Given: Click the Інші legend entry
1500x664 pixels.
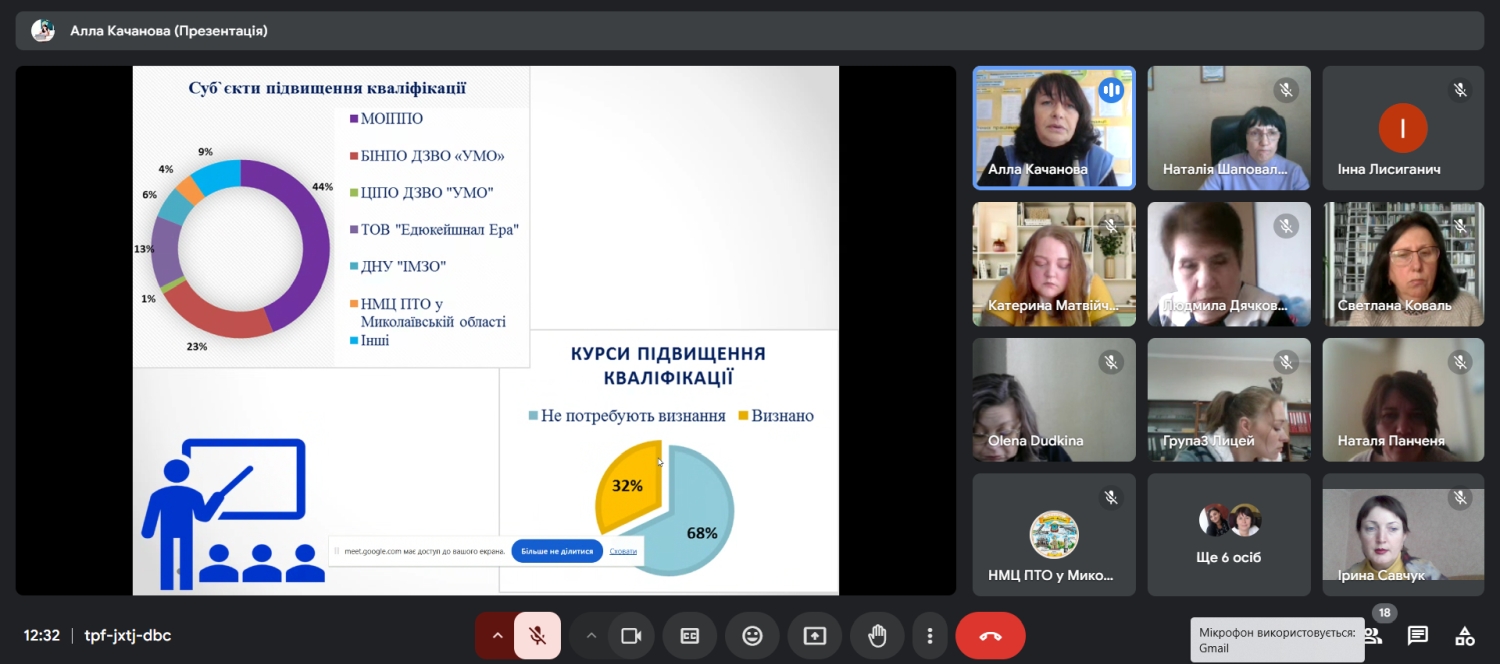Looking at the screenshot, I should tap(368, 341).
